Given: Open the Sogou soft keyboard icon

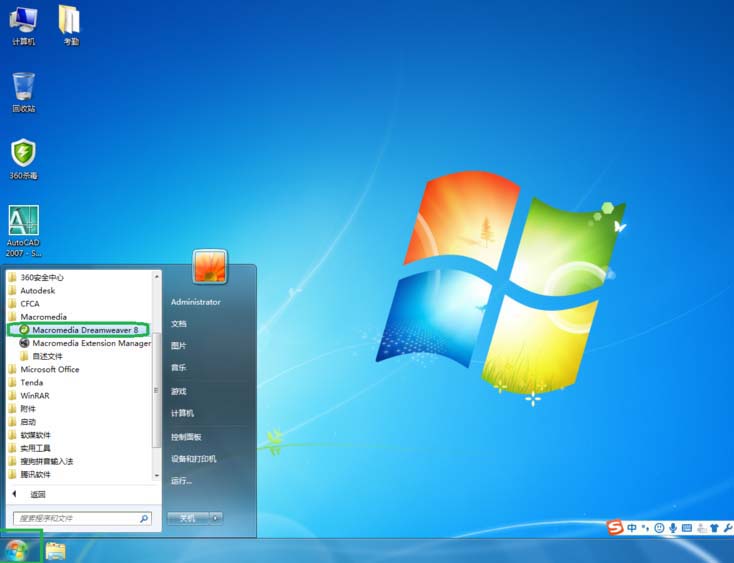Looking at the screenshot, I should pos(687,528).
